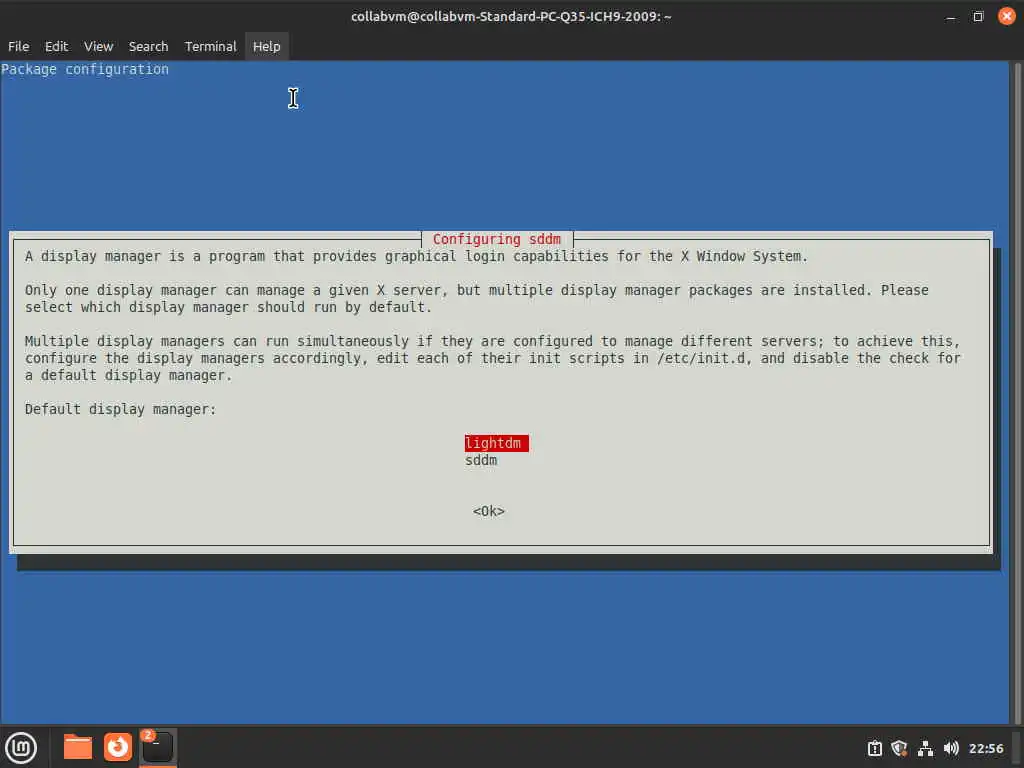
Task: Open the View menu
Action: point(99,46)
